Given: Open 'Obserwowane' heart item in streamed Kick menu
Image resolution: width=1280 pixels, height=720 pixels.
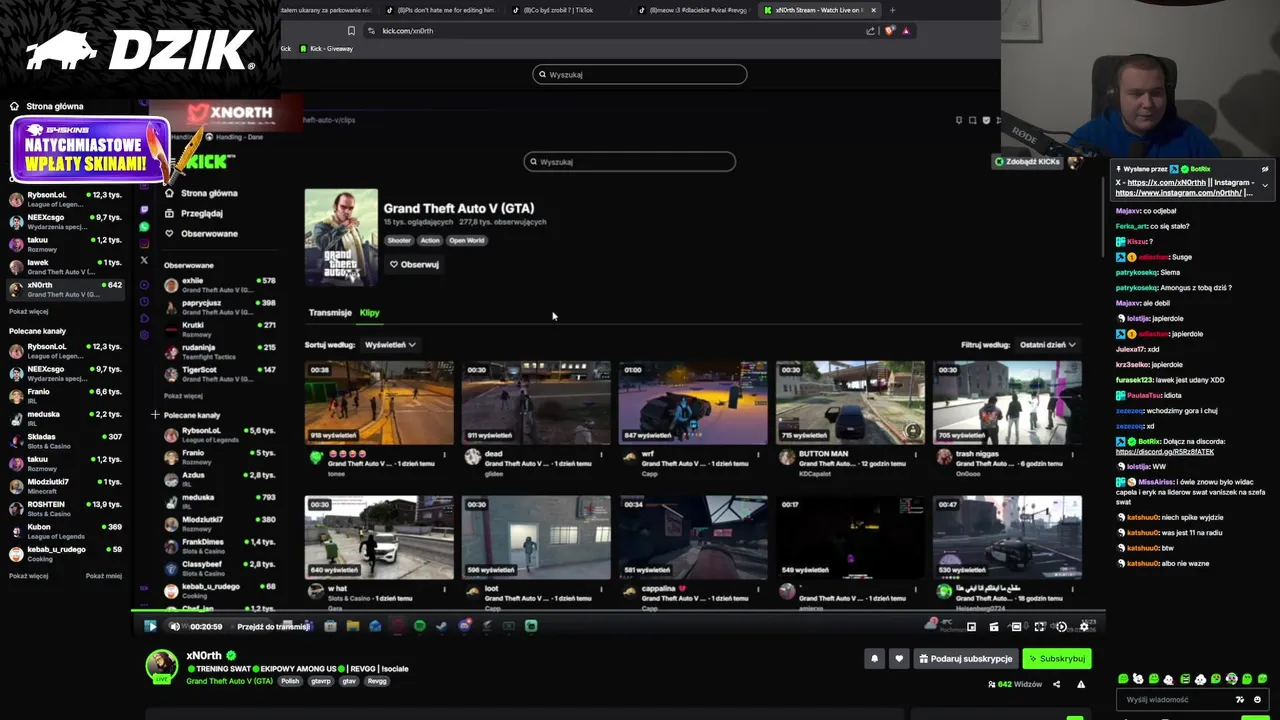Looking at the screenshot, I should tap(201, 233).
